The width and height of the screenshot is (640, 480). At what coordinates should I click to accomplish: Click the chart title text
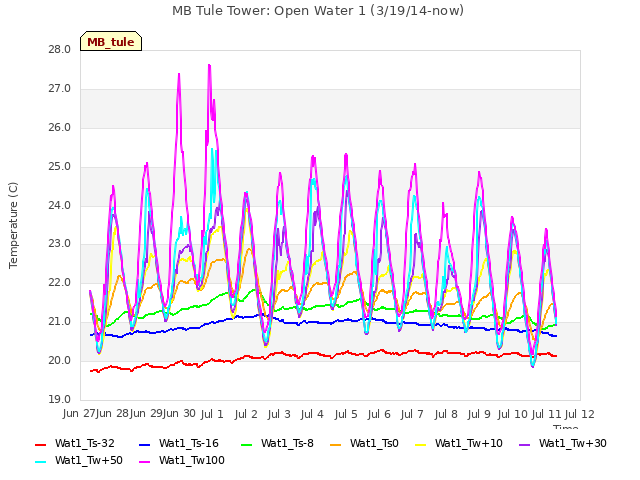[318, 11]
